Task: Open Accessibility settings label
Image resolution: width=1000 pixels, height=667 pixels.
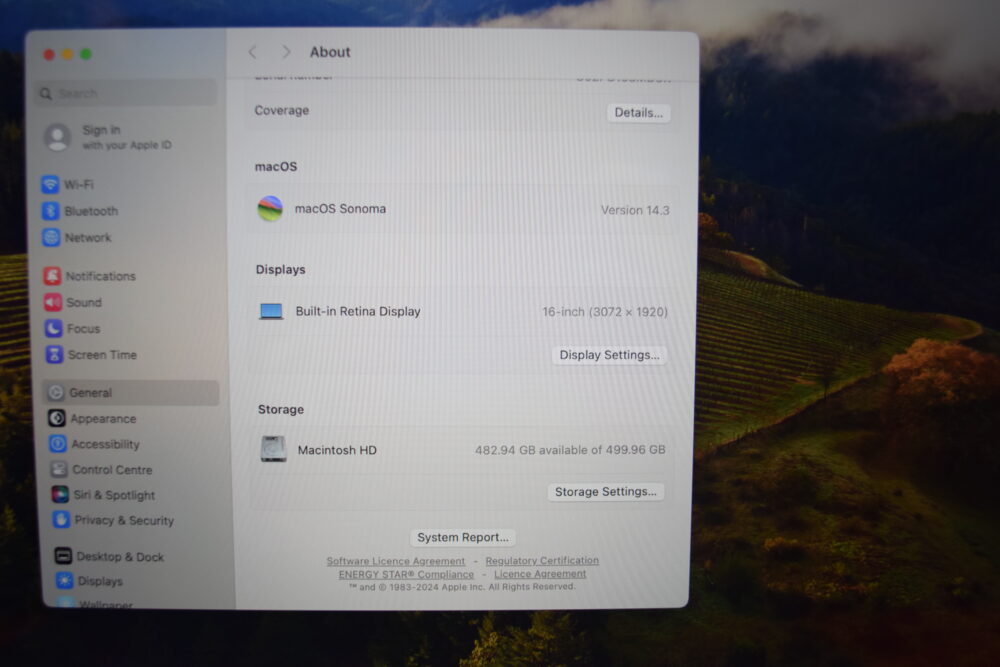Action: [x=105, y=444]
